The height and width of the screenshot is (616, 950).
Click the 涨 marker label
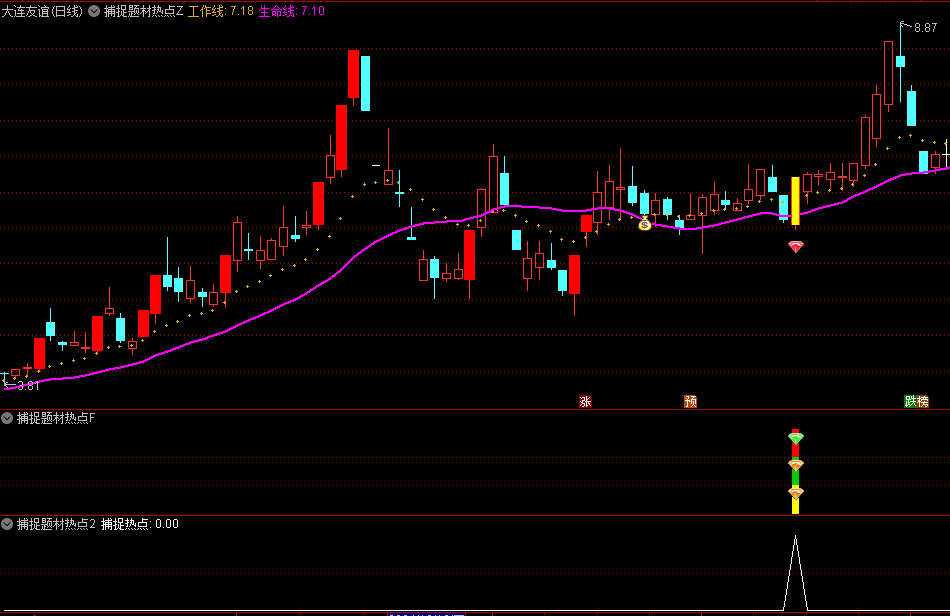(x=585, y=401)
